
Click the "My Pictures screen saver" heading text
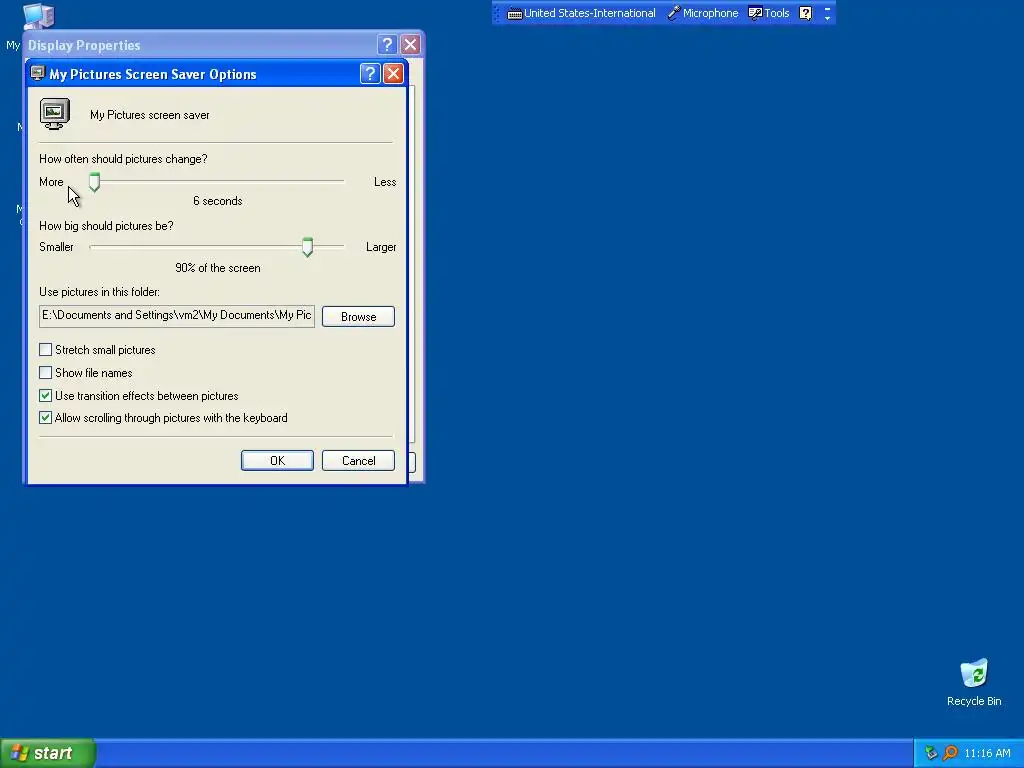coord(150,115)
